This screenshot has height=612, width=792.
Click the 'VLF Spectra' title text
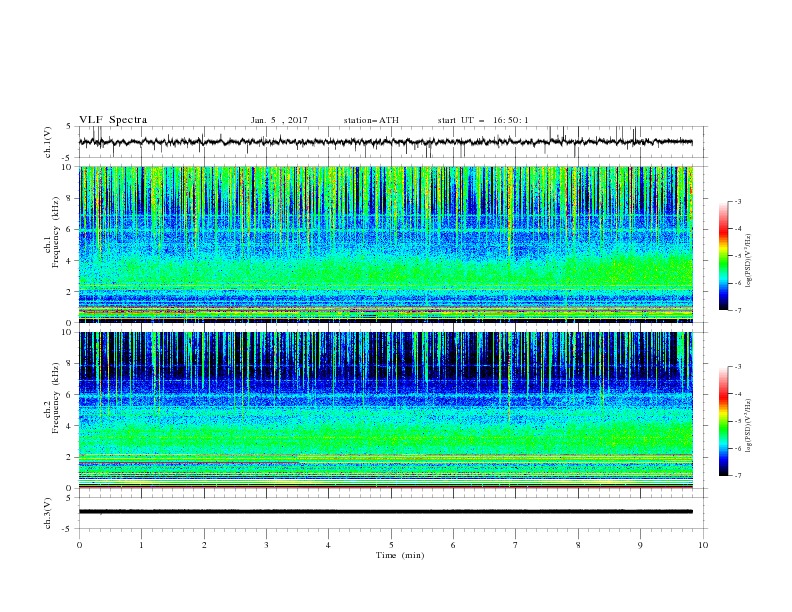coord(113,120)
